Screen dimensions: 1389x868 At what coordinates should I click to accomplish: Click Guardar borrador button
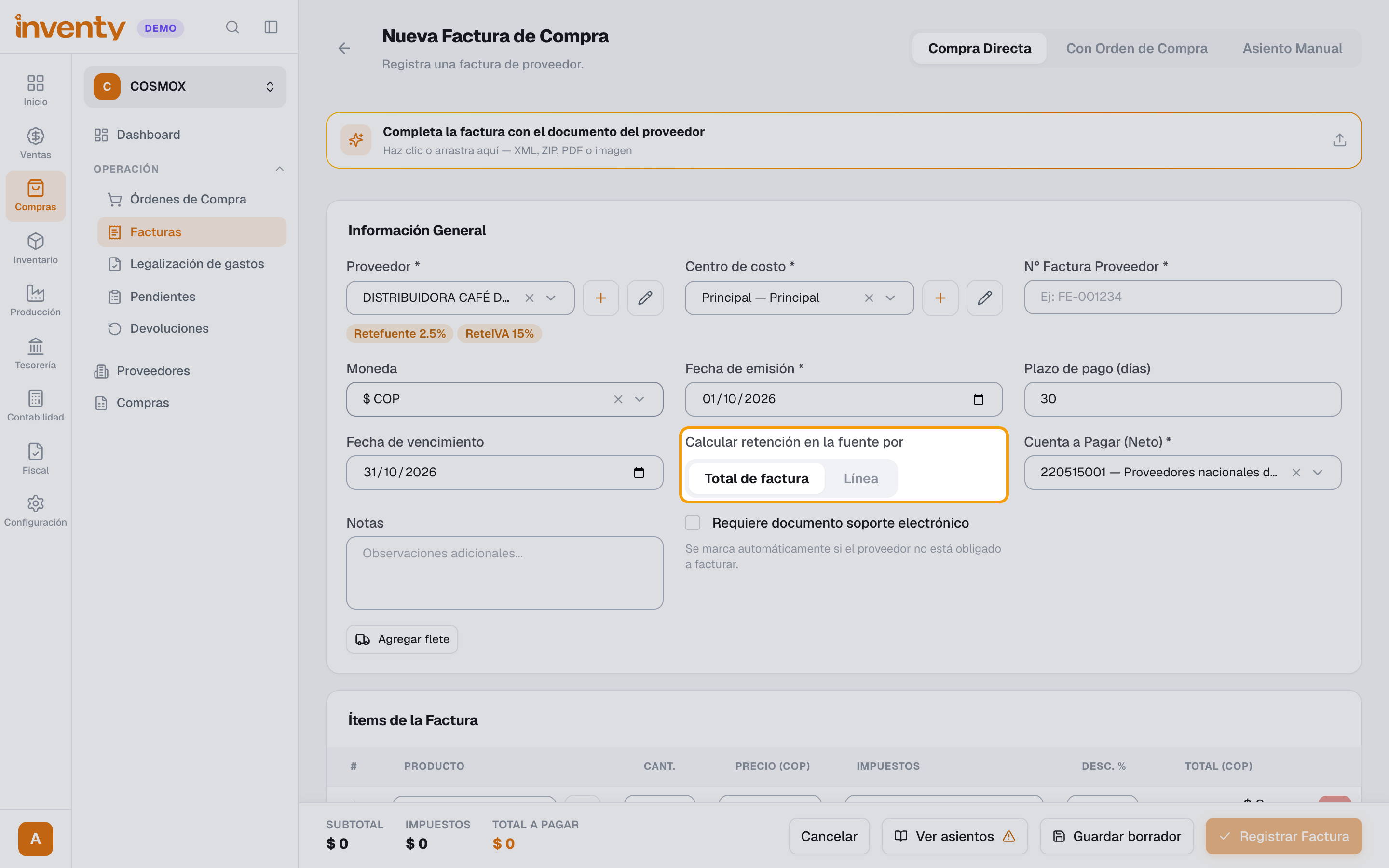1117,837
